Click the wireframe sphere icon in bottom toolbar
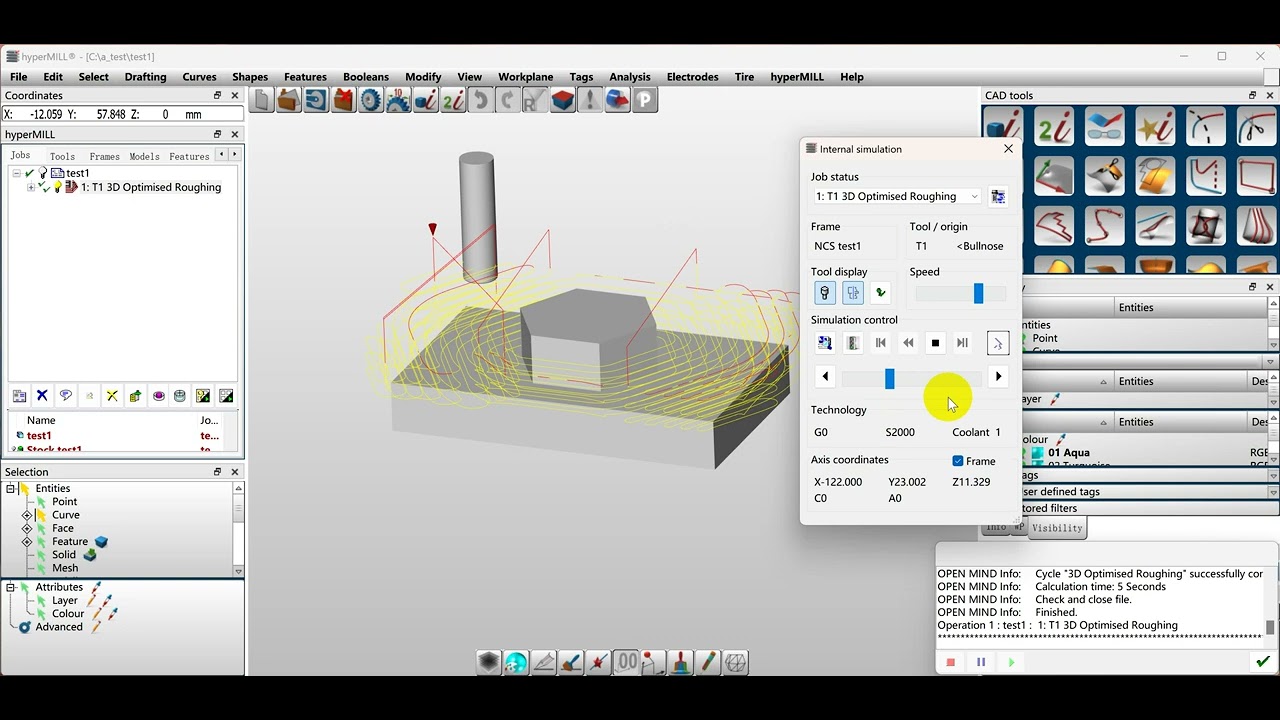This screenshot has height=720, width=1280. pyautogui.click(x=735, y=662)
